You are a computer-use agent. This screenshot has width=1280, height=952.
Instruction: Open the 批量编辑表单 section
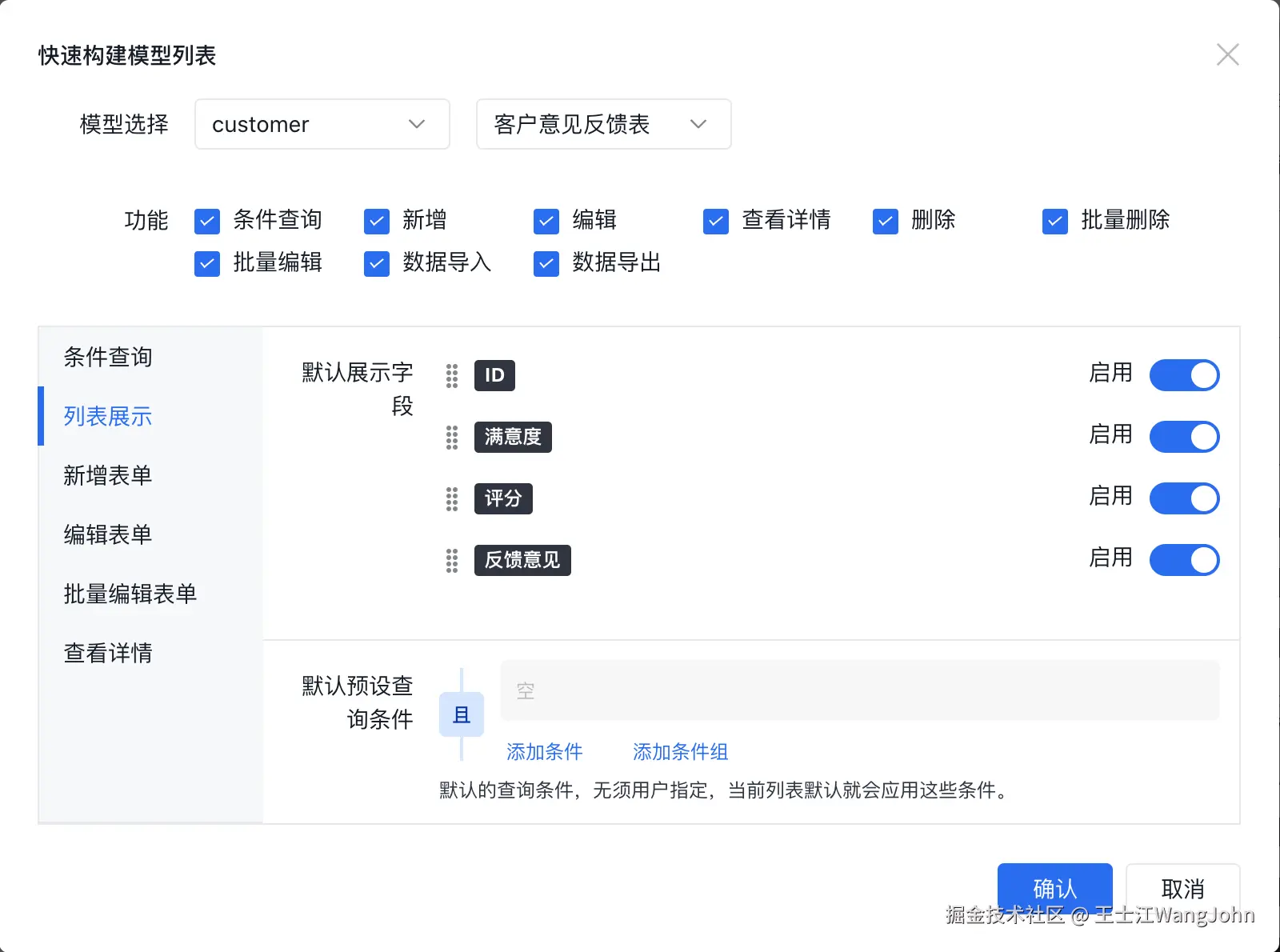[130, 594]
